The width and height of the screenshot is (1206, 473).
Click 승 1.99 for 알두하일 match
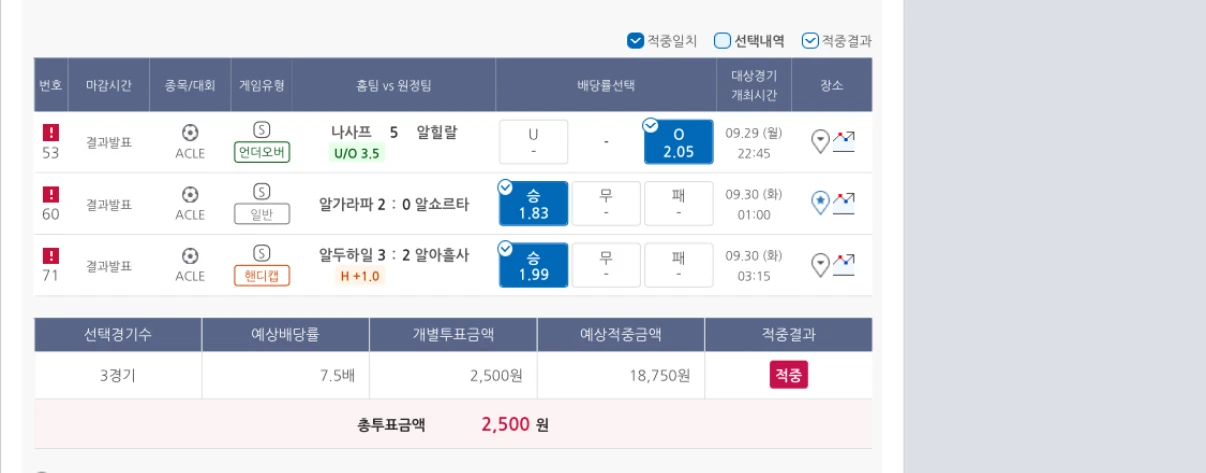pyautogui.click(x=533, y=265)
